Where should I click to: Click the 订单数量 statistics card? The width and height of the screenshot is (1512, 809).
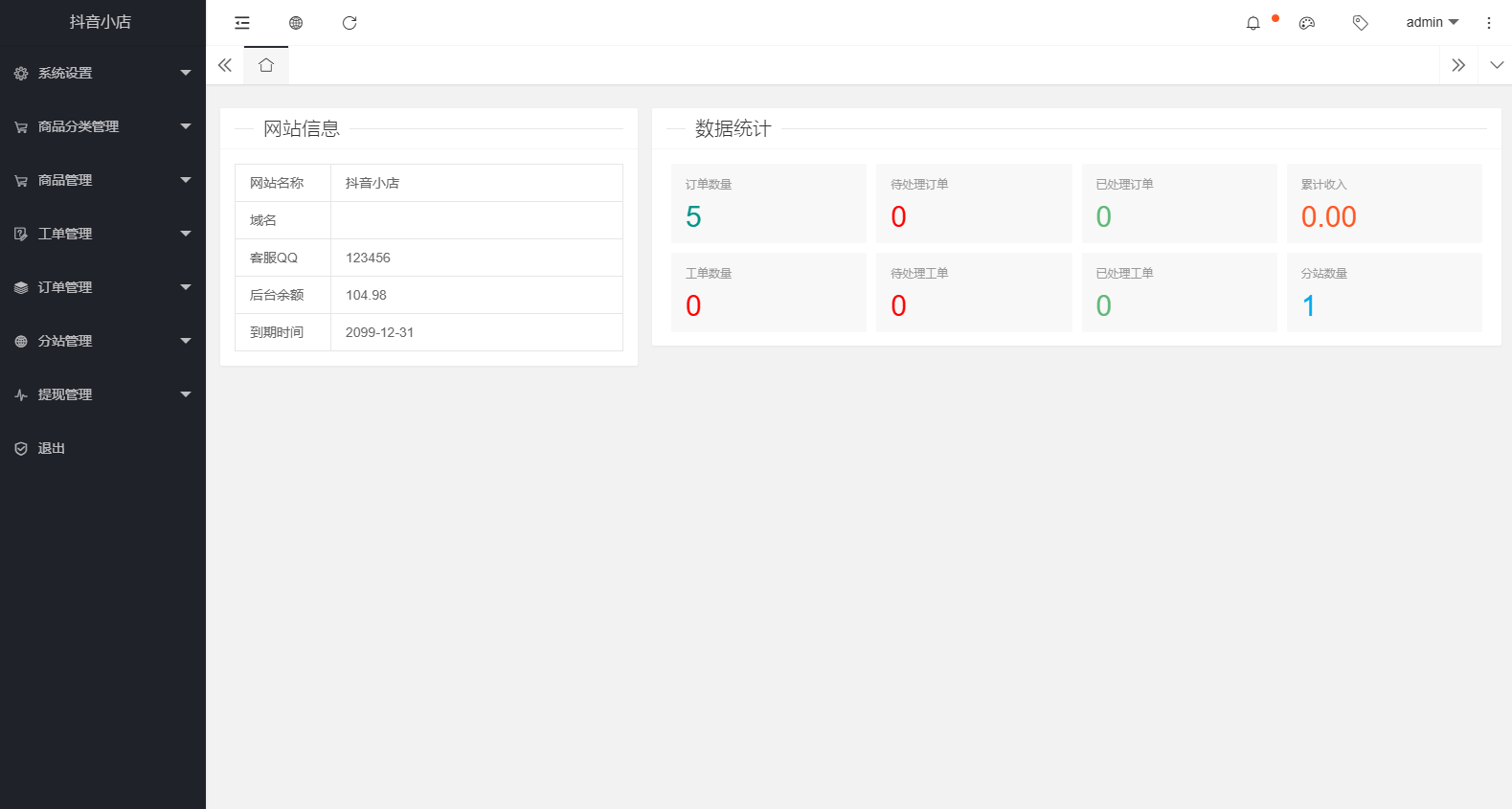click(768, 203)
